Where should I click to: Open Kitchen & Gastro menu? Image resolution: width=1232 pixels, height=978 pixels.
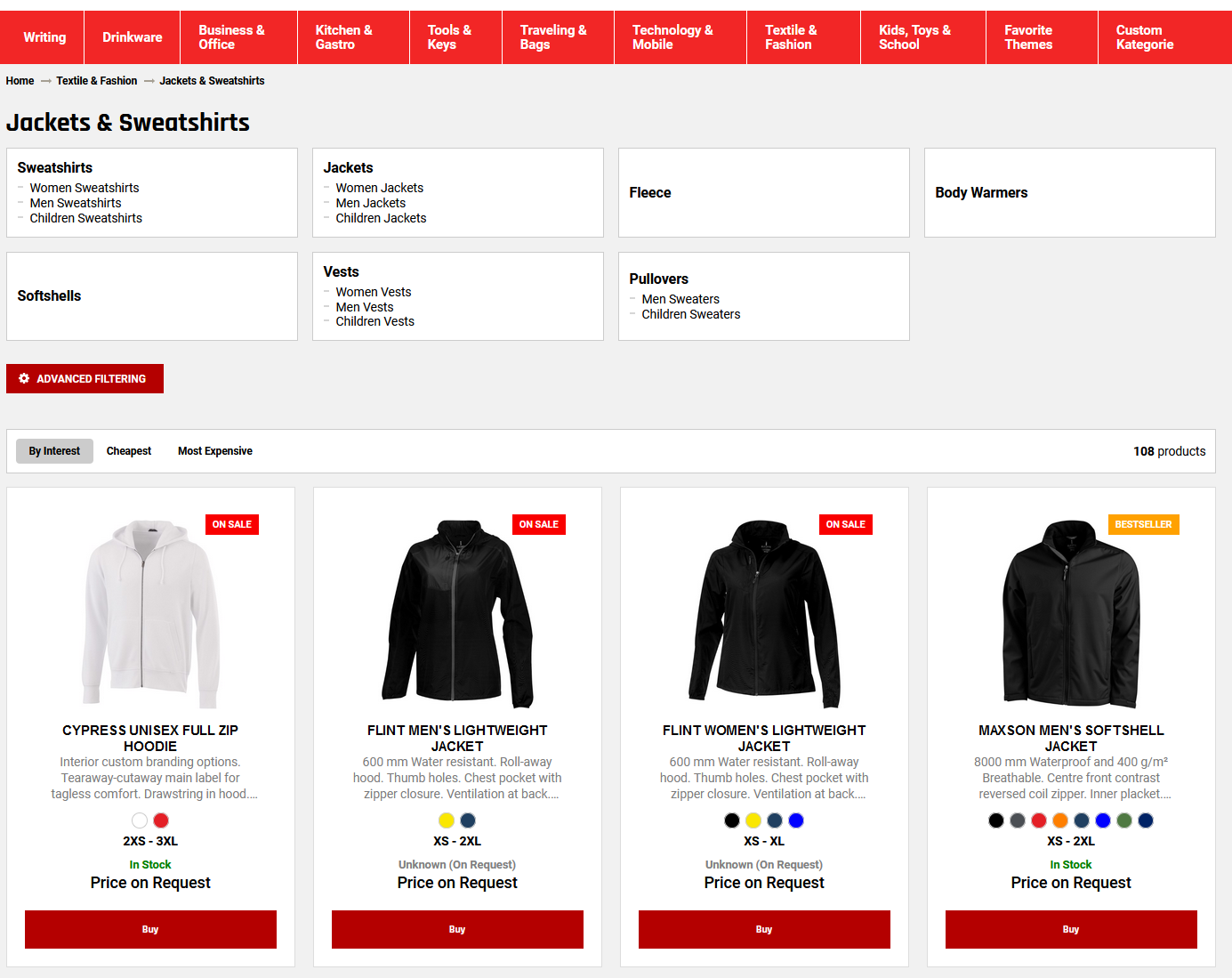pos(353,37)
